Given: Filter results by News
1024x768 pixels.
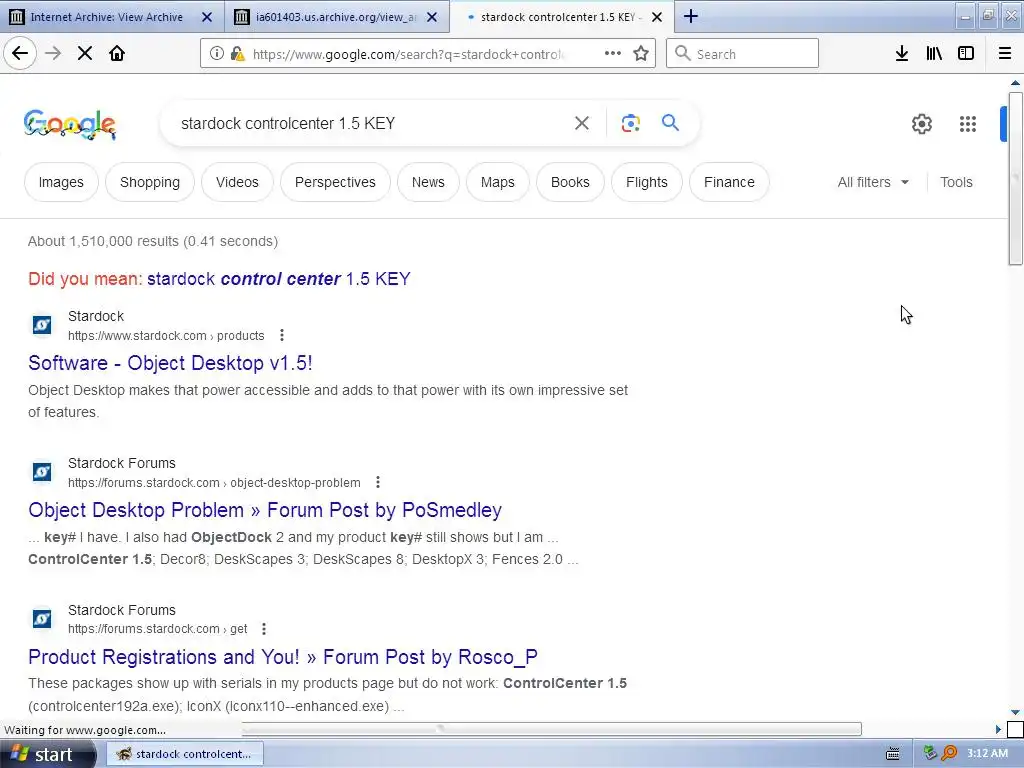Looking at the screenshot, I should click(428, 182).
